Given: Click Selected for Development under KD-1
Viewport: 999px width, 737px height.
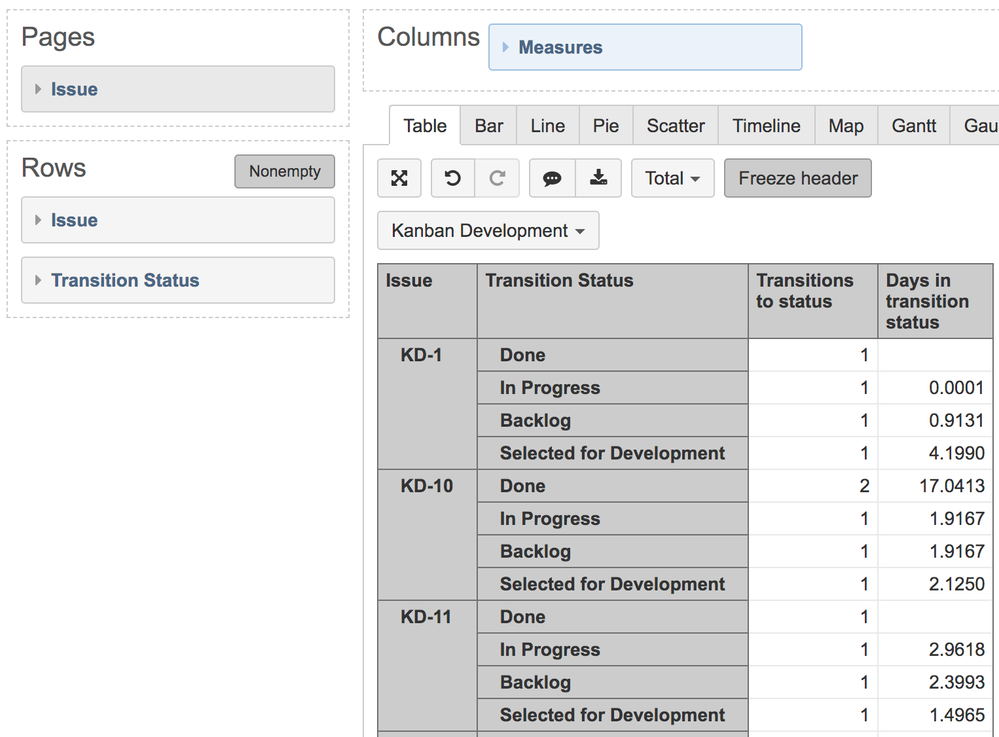Looking at the screenshot, I should [x=612, y=453].
